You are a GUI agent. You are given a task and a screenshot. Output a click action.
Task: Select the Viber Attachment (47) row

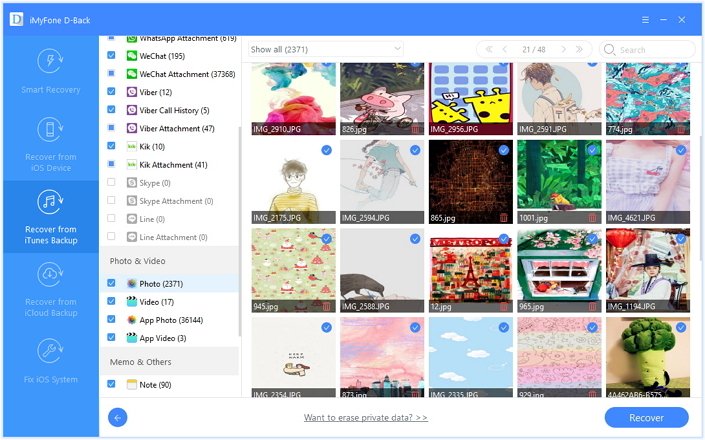[x=170, y=129]
